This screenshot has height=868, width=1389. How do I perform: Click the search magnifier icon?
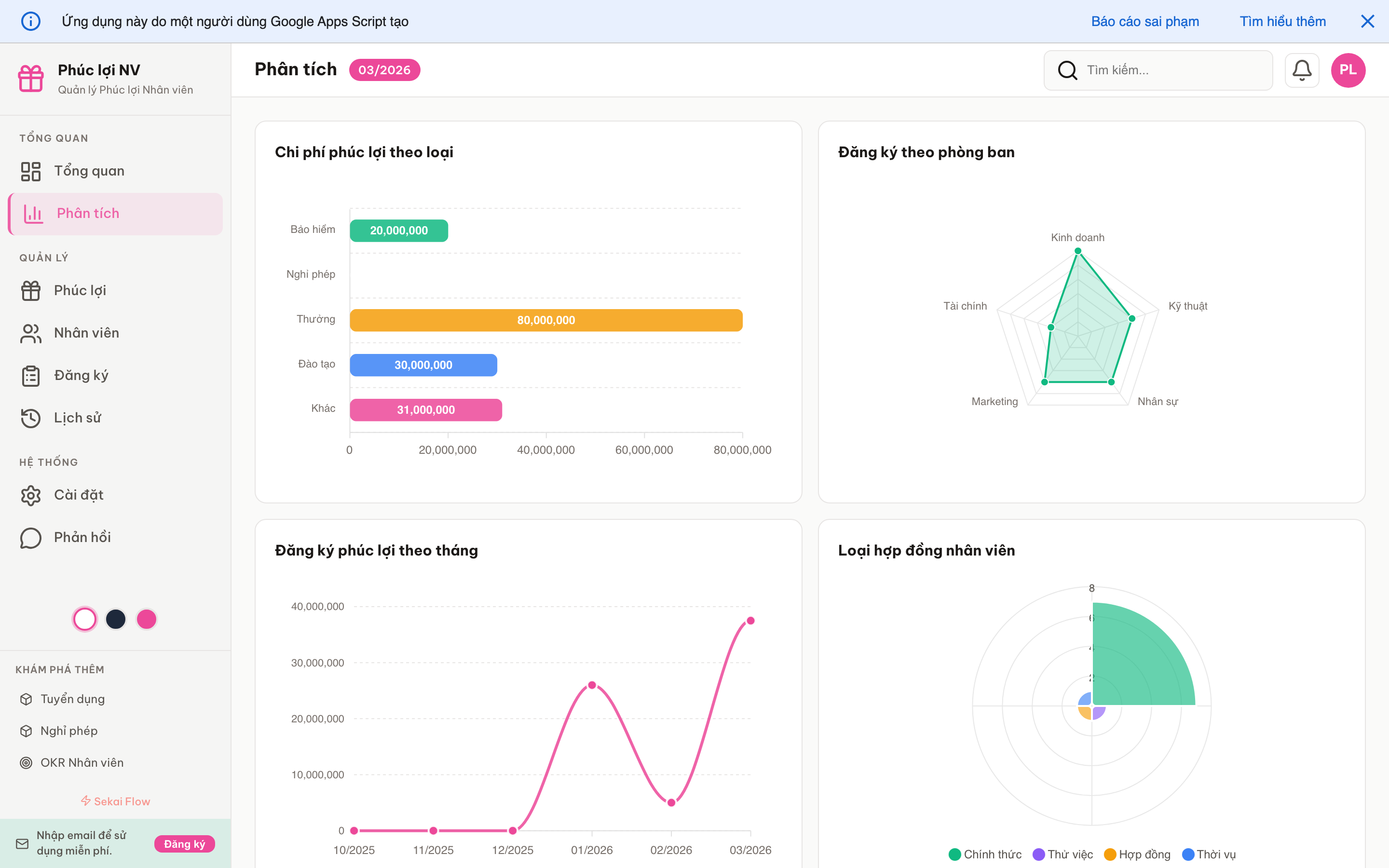pyautogui.click(x=1067, y=70)
